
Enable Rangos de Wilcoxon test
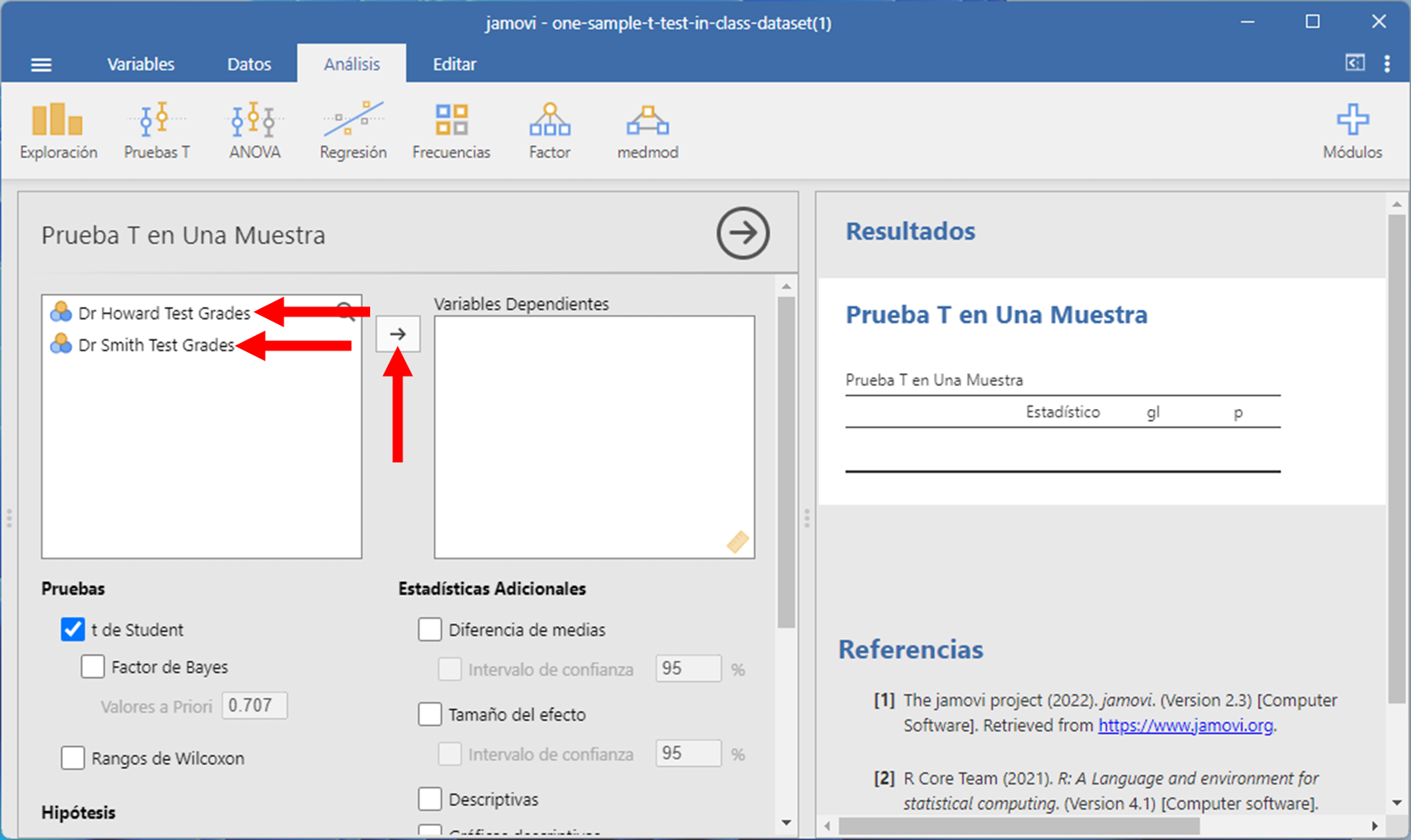click(73, 758)
